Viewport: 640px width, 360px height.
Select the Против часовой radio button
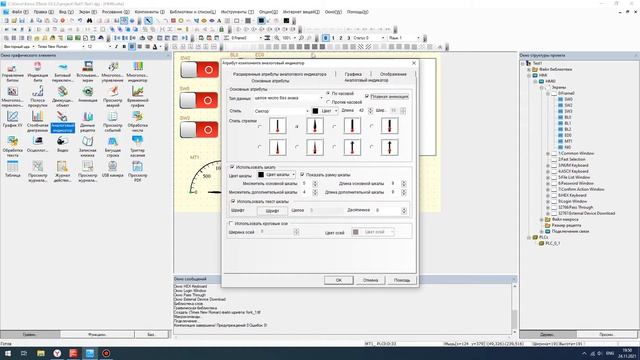(x=328, y=102)
